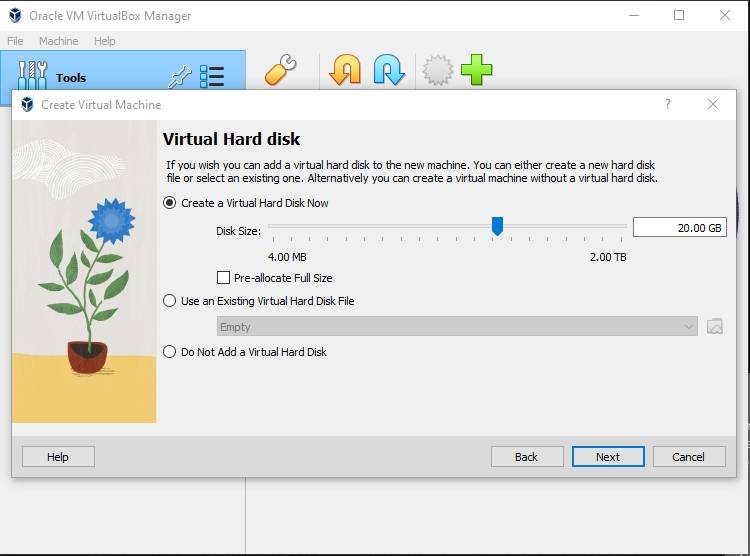The image size is (750, 556).
Task: Click the question mark dialog help icon
Action: point(668,104)
